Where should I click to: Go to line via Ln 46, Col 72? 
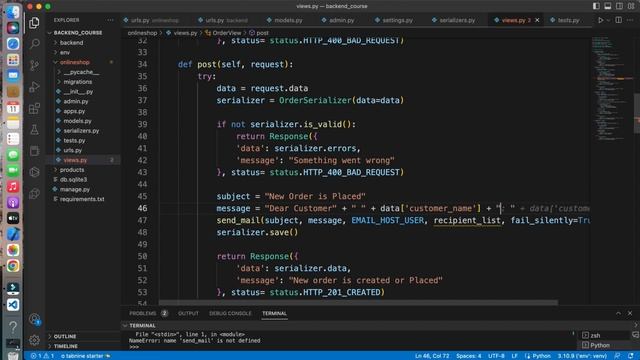[432, 356]
